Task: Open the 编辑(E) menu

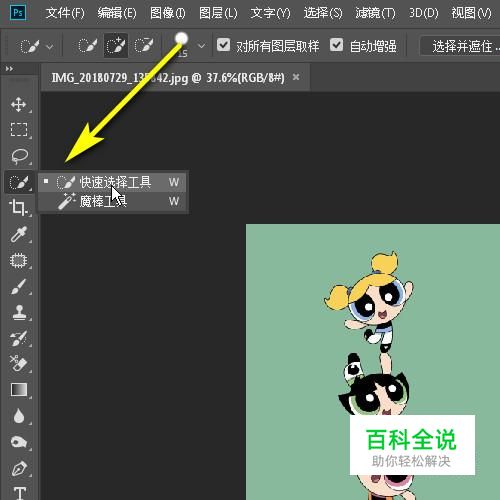Action: click(x=117, y=13)
